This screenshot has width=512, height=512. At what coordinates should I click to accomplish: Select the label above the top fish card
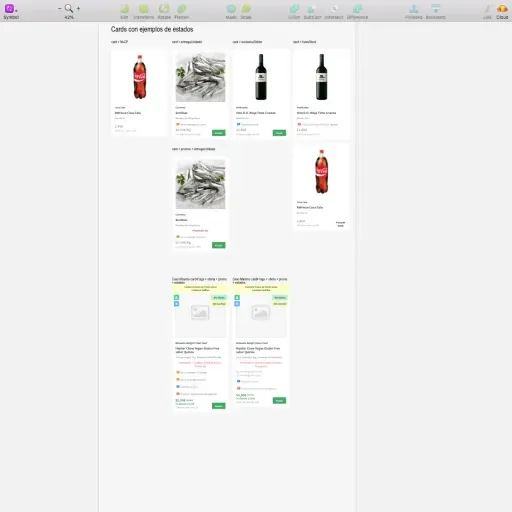187,42
